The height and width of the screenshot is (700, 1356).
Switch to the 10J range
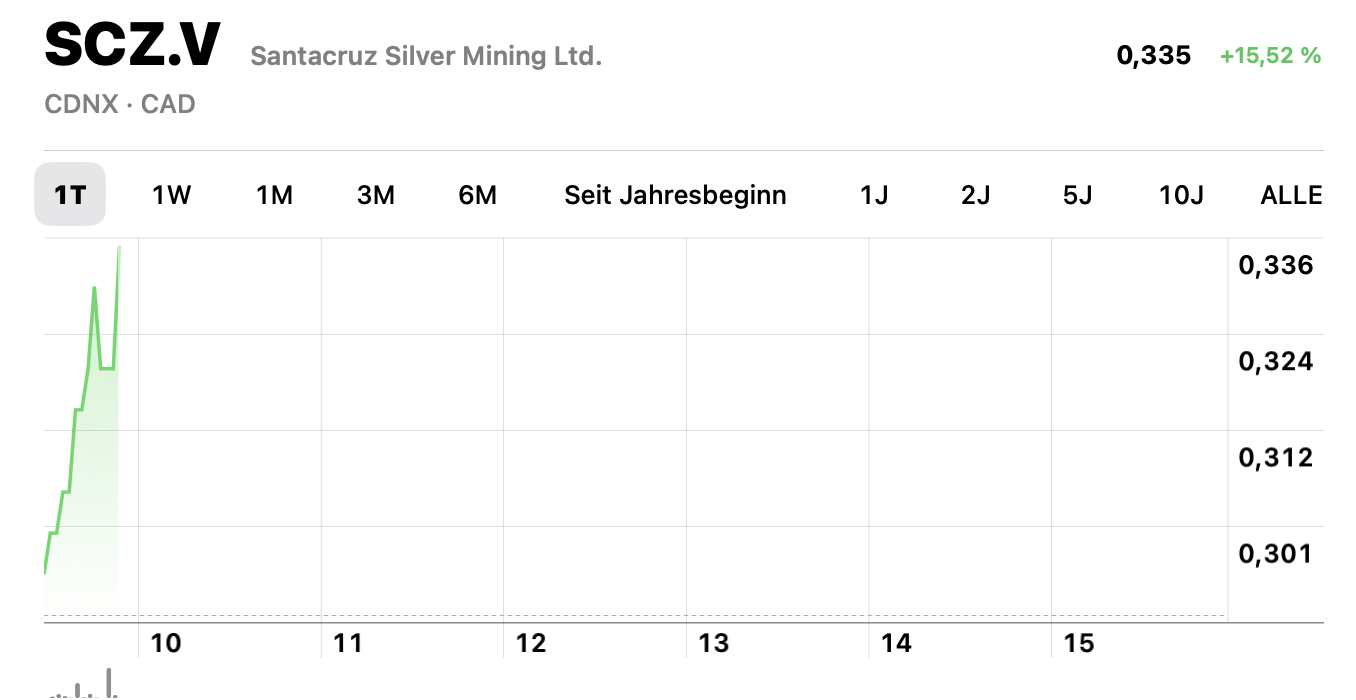tap(1181, 194)
